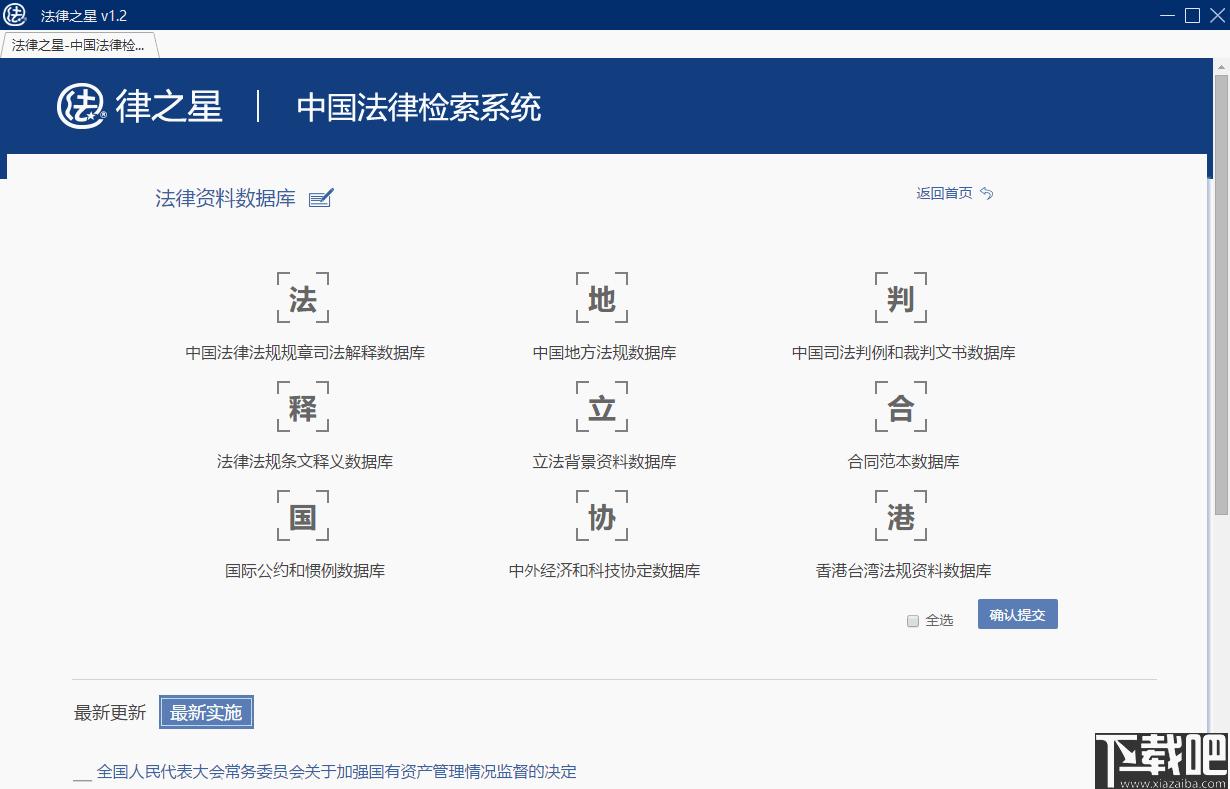Open 中国地方法规数据库 label
This screenshot has height=789, width=1230.
[605, 353]
